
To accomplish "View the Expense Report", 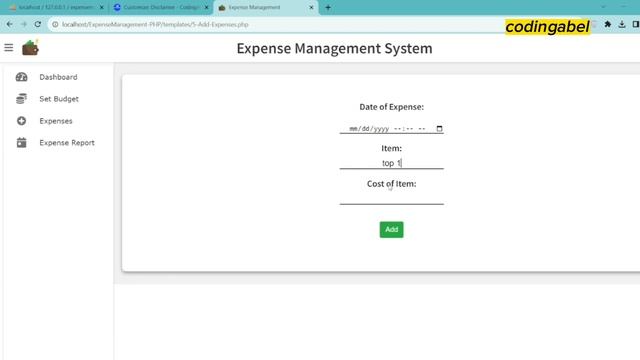I will 67,142.
